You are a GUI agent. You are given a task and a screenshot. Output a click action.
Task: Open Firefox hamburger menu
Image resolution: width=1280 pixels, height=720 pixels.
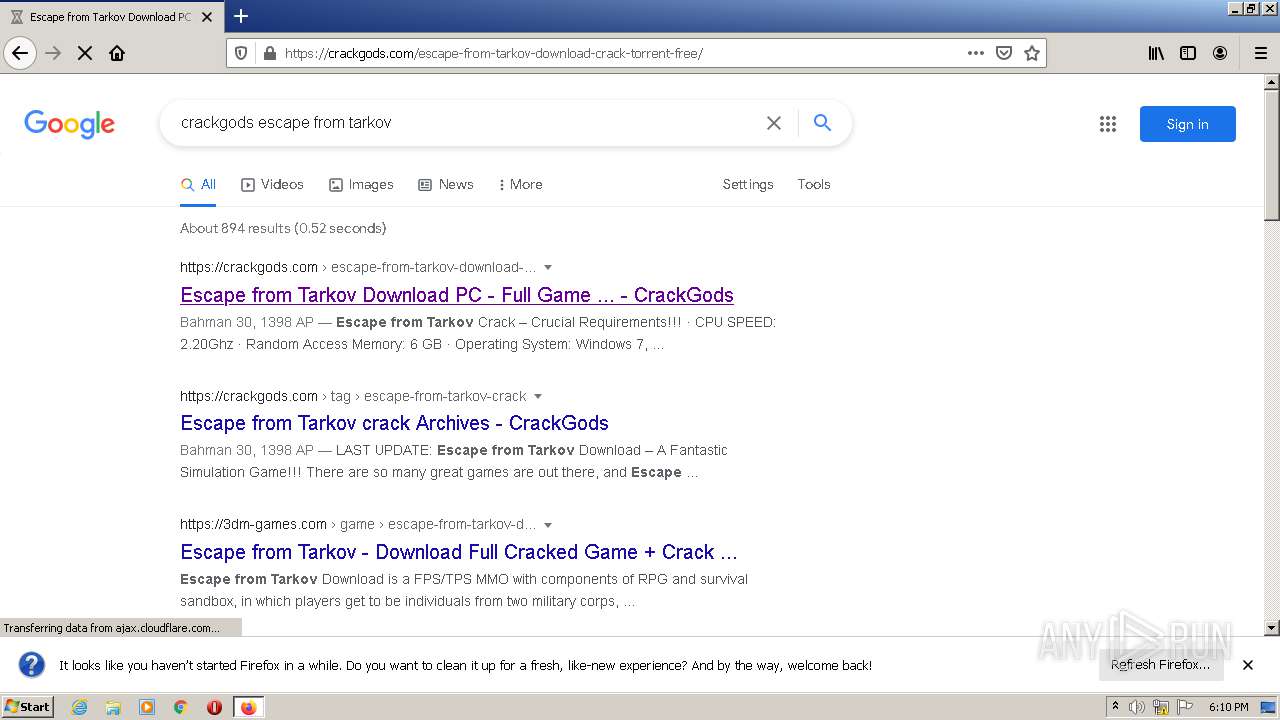1261,53
